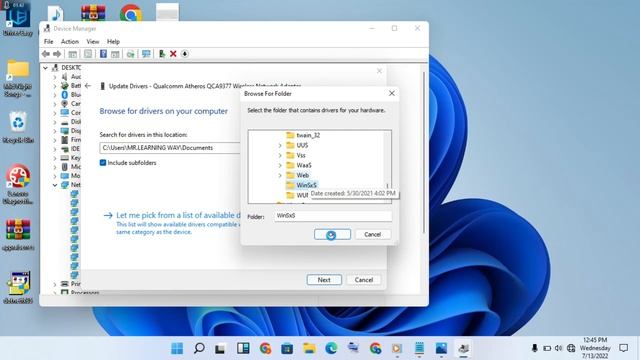This screenshot has width=640, height=360.
Task: Open the Windows Start menu
Action: click(177, 348)
